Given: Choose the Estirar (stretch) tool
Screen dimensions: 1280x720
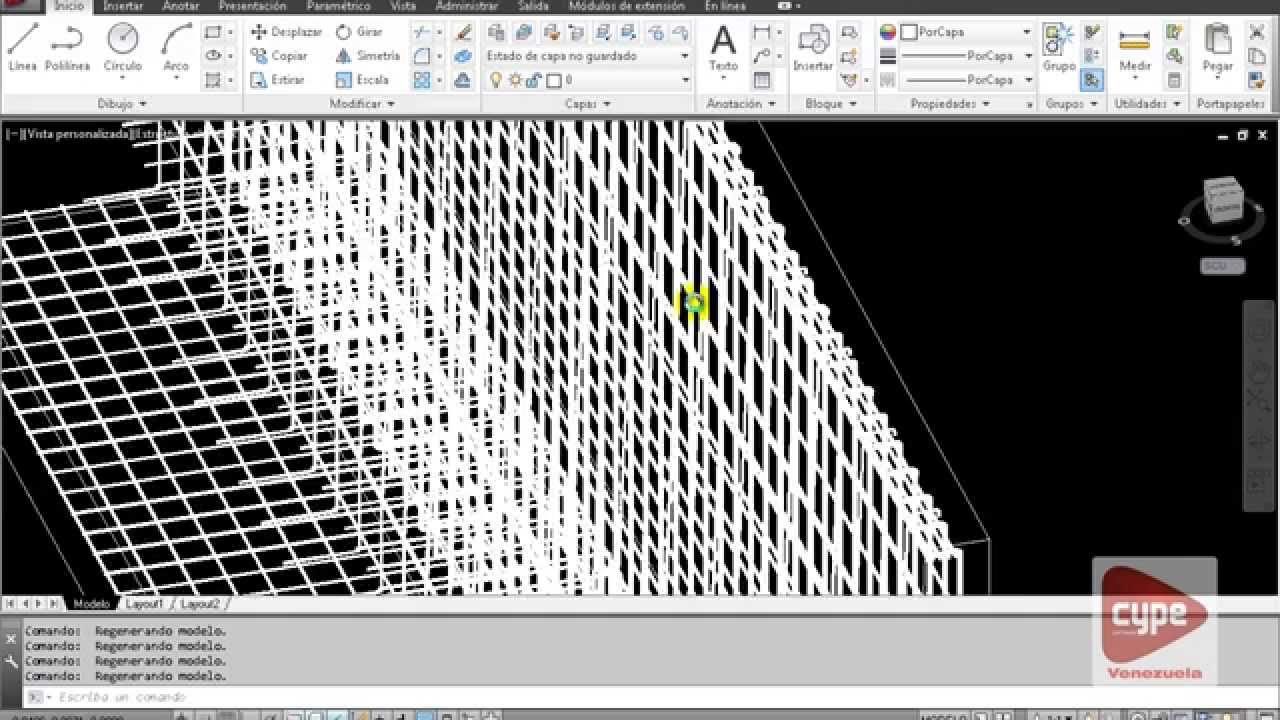Looking at the screenshot, I should click(x=277, y=80).
